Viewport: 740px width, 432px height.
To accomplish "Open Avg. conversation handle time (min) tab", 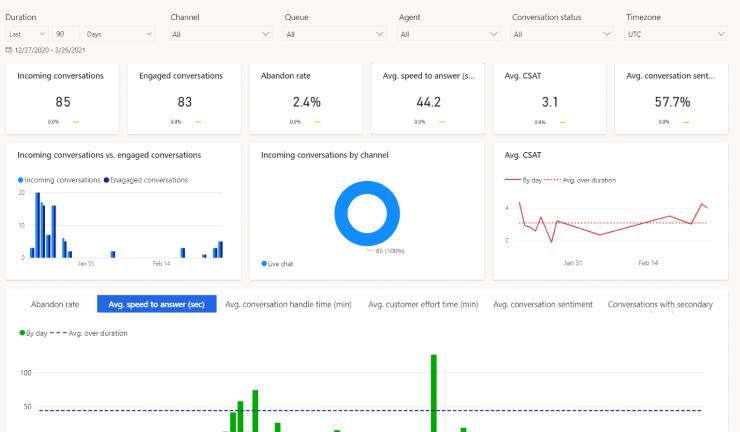I will [288, 305].
